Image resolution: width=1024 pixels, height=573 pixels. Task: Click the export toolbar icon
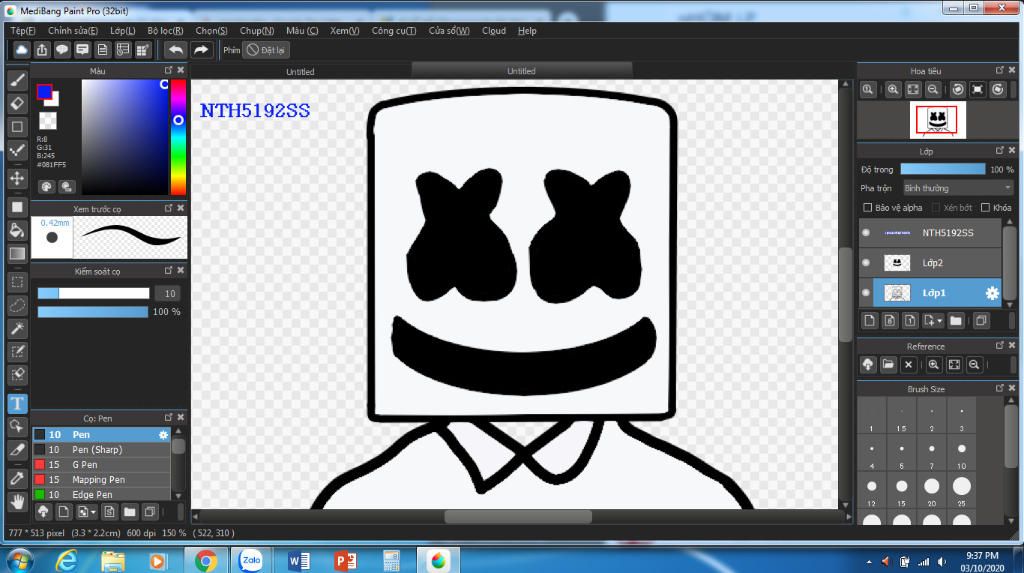42,50
